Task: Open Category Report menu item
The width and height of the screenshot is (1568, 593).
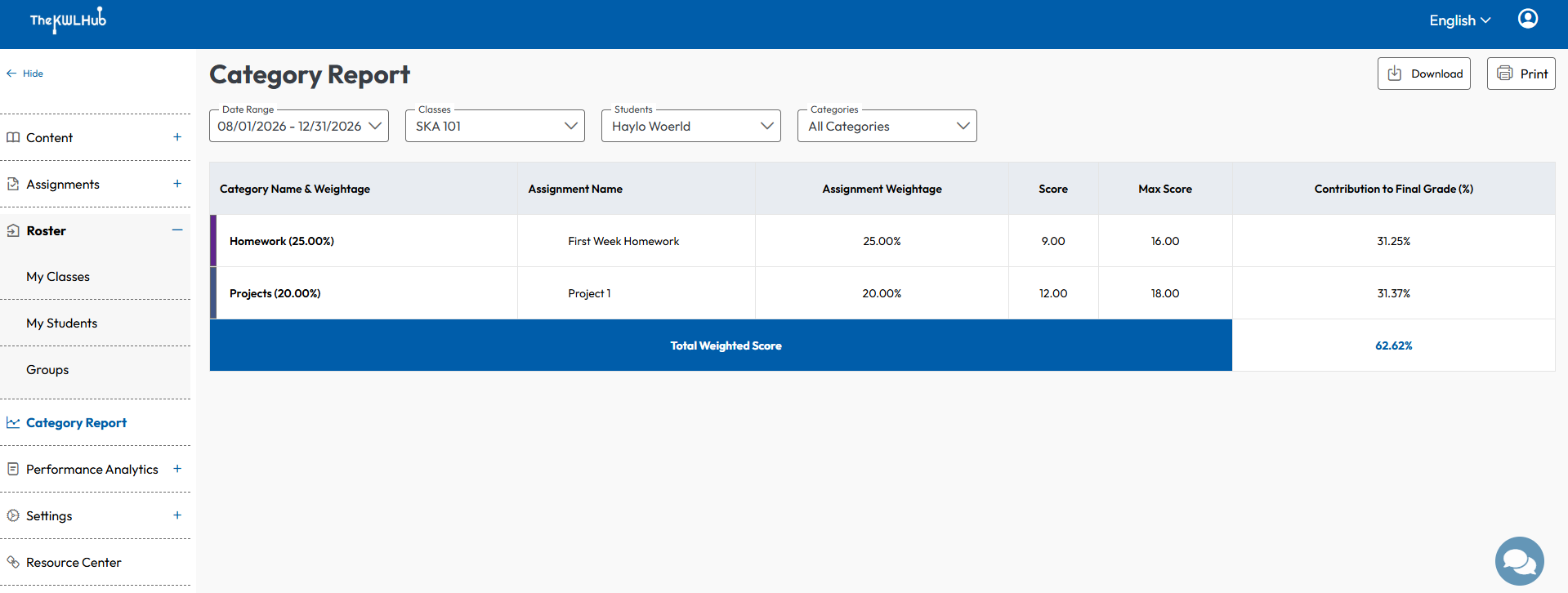Action: coord(77,422)
